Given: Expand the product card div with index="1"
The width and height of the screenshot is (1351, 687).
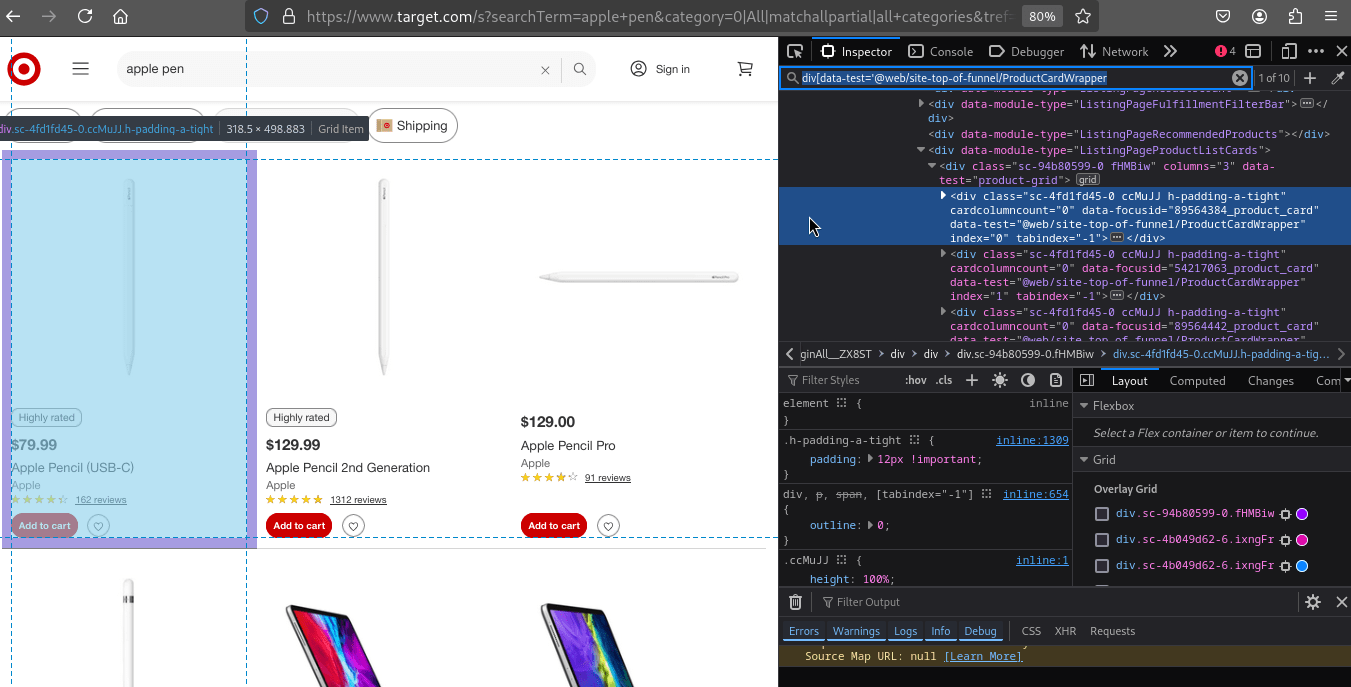Looking at the screenshot, I should tap(943, 254).
